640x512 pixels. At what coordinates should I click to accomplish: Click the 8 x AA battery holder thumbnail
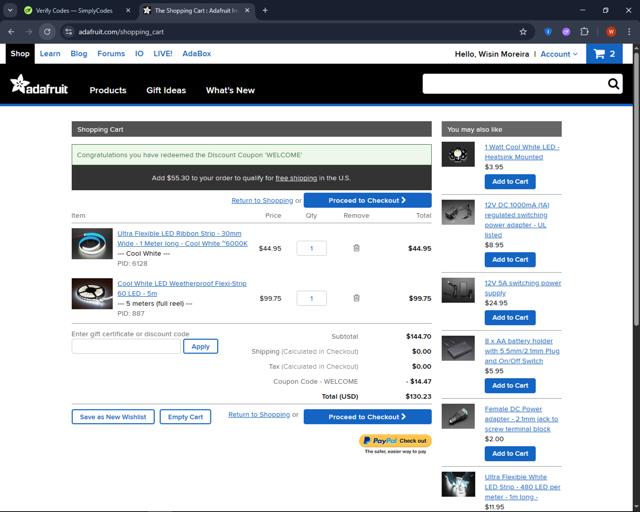(x=458, y=348)
